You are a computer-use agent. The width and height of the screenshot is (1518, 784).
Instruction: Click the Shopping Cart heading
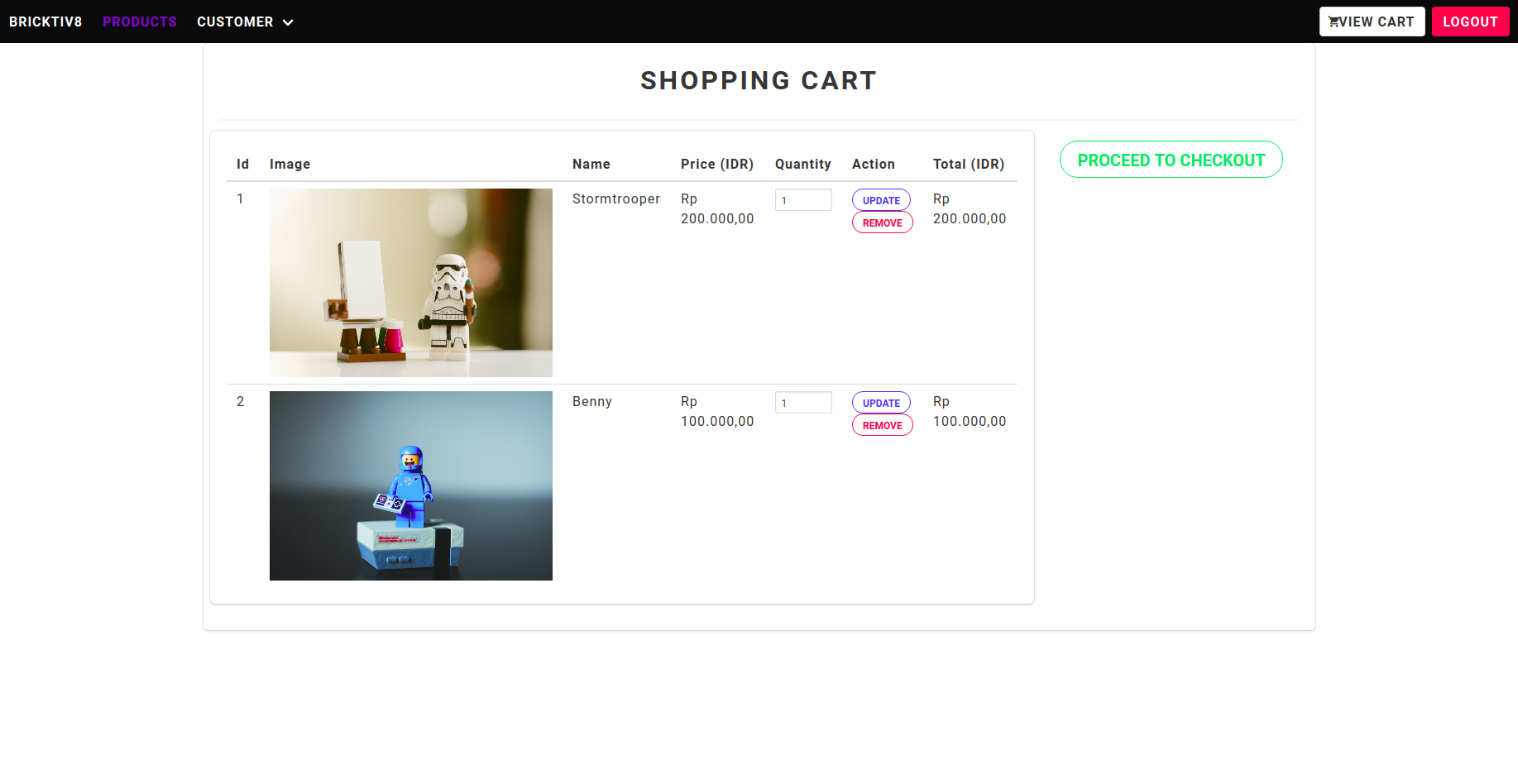759,80
